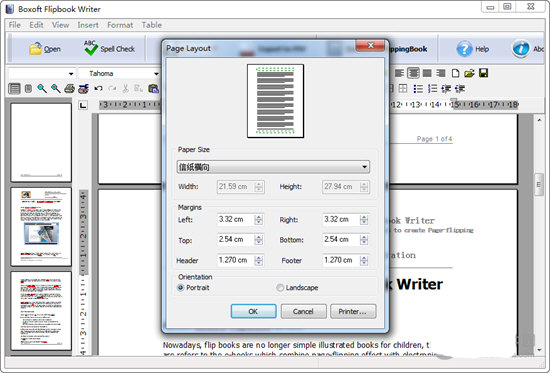Click the Header 1.270 cm field
Viewport: 550px width, 373px height.
pyautogui.click(x=236, y=260)
